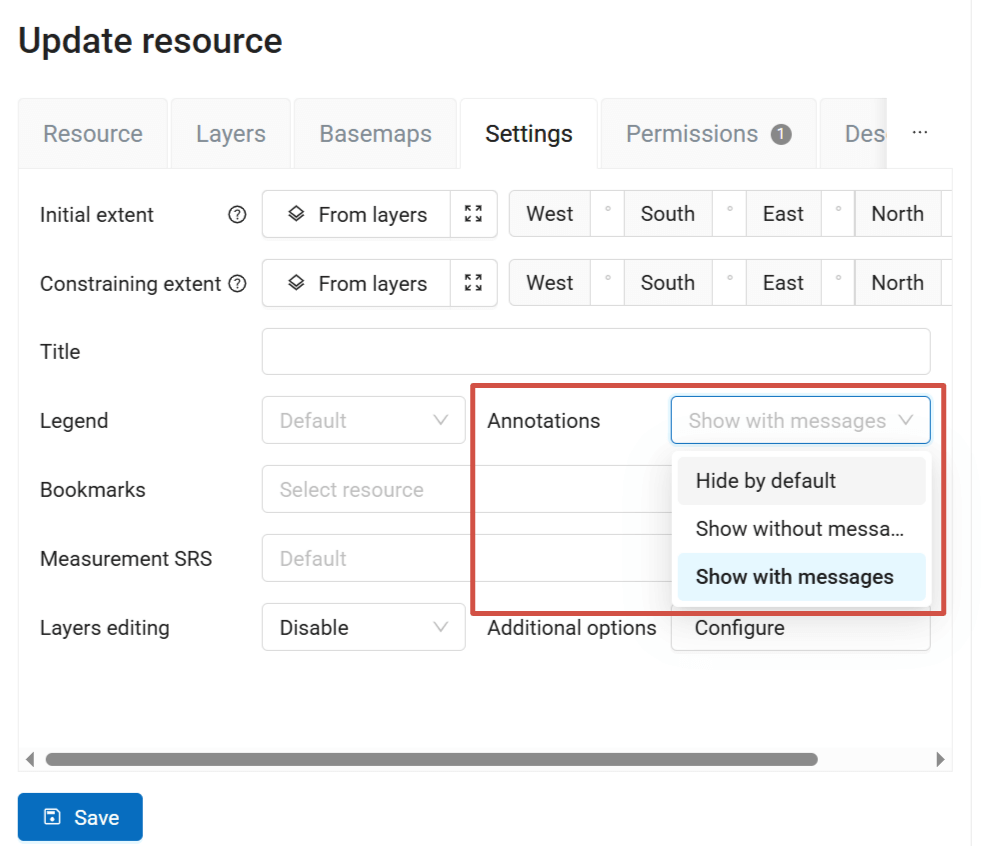
Task: Click the scrollbar left arrow
Action: pyautogui.click(x=30, y=759)
